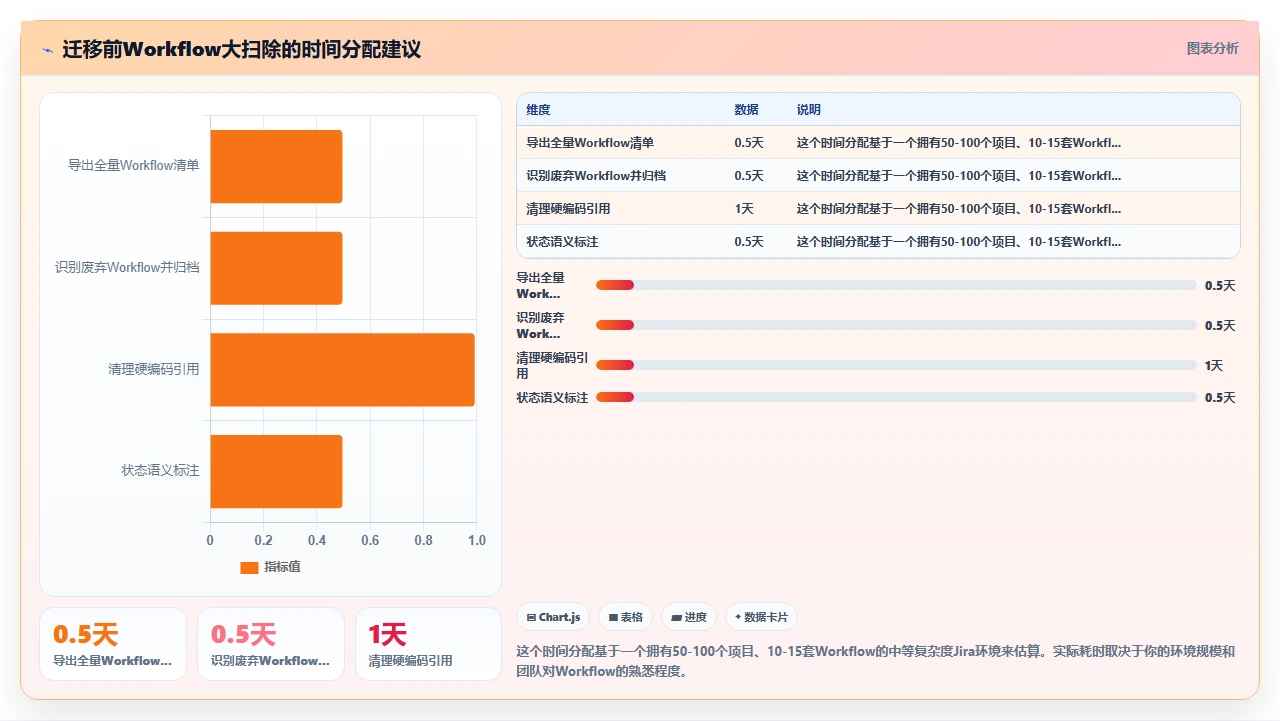Viewport: 1280px width, 721px height.
Task: Select the 进度 tag button
Action: tap(689, 617)
